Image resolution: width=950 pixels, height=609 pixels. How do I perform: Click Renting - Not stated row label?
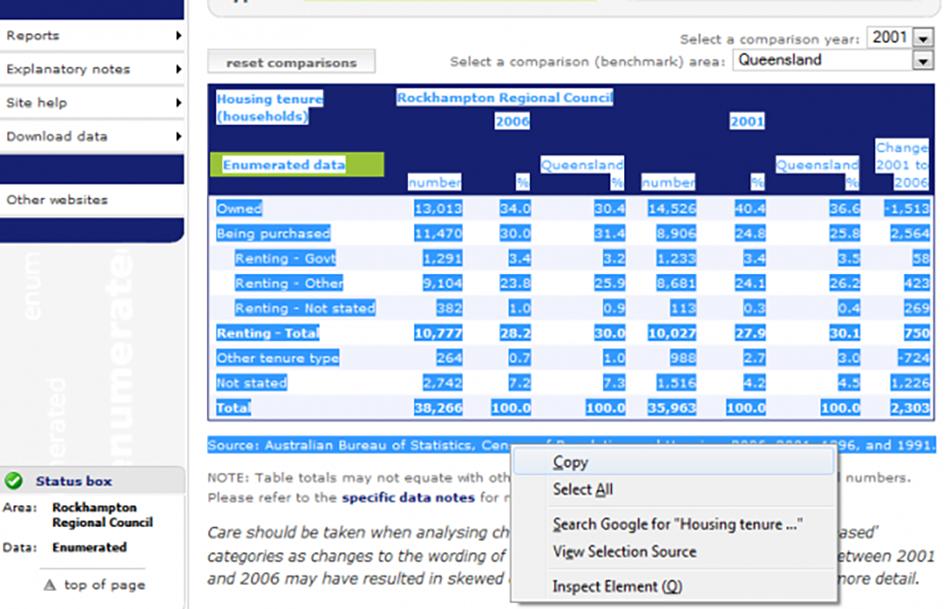point(305,308)
